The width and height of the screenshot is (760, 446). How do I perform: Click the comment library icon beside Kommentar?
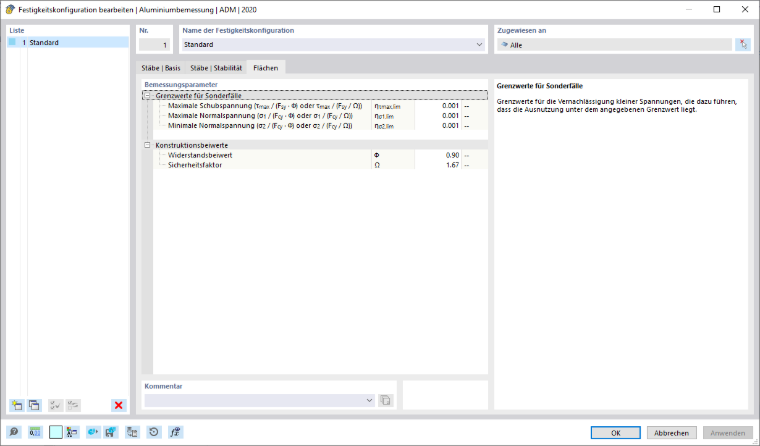click(385, 400)
